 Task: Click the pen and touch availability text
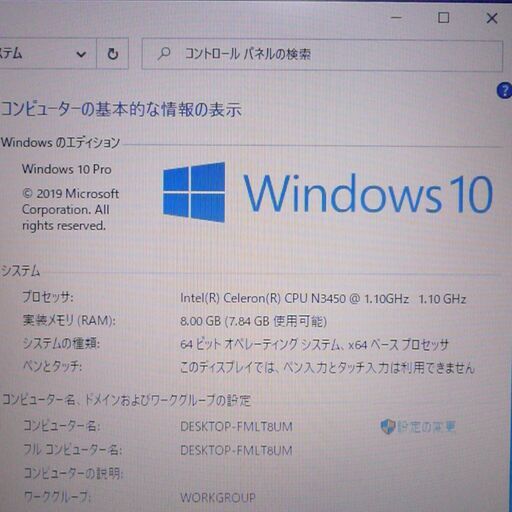pos(327,368)
